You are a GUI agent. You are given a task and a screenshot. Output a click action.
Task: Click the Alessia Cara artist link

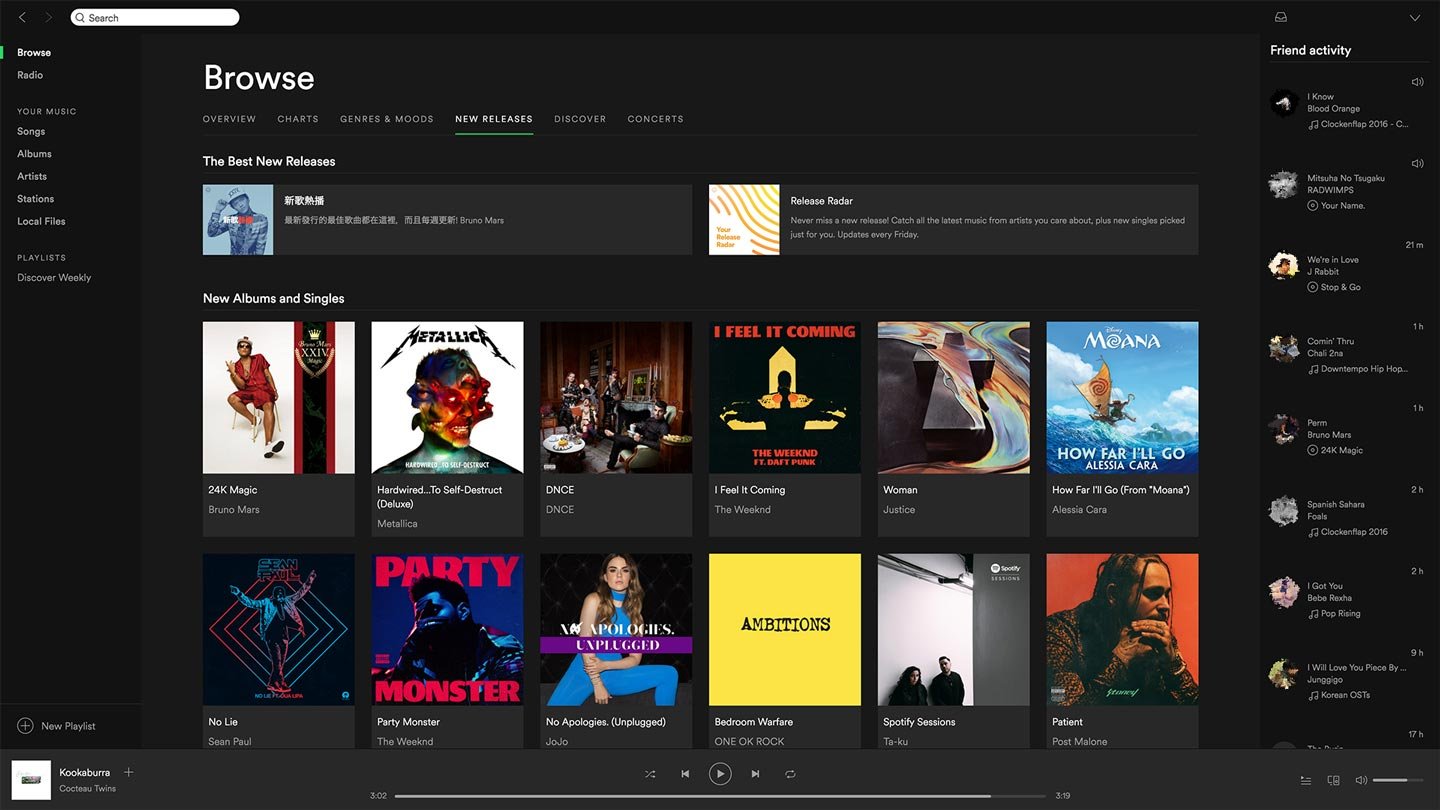click(x=1080, y=510)
